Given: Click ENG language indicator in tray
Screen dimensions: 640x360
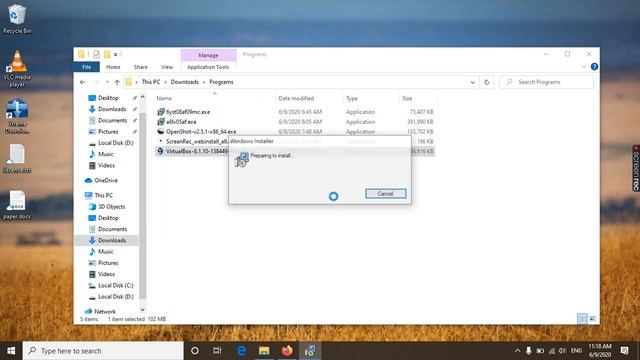Looking at the screenshot, I should pos(576,351).
